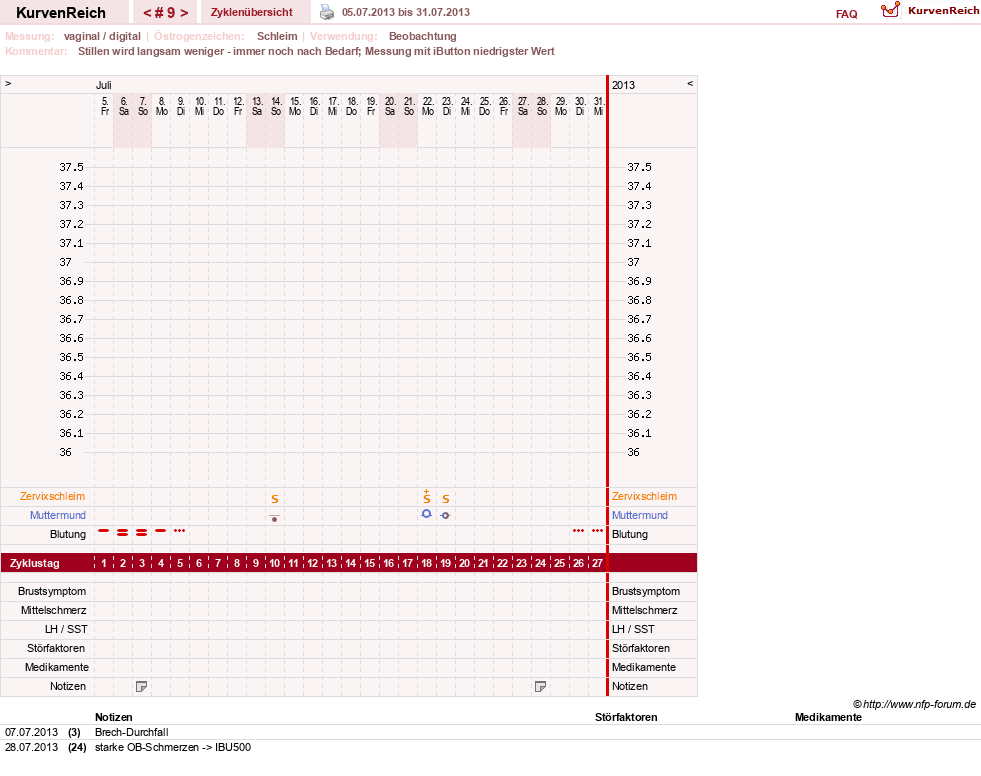981x776 pixels.
Task: Click the cervix symbol on day 19
Action: click(x=445, y=516)
